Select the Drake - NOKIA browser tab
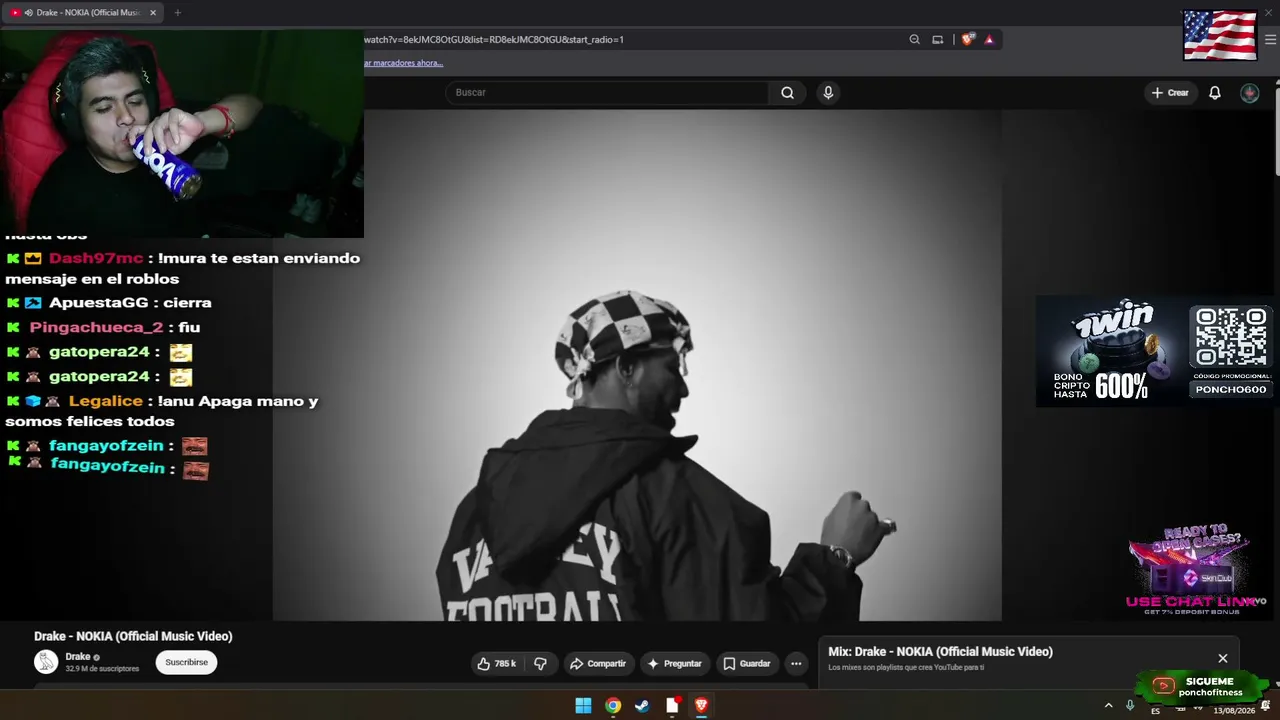The width and height of the screenshot is (1280, 720). [83, 13]
